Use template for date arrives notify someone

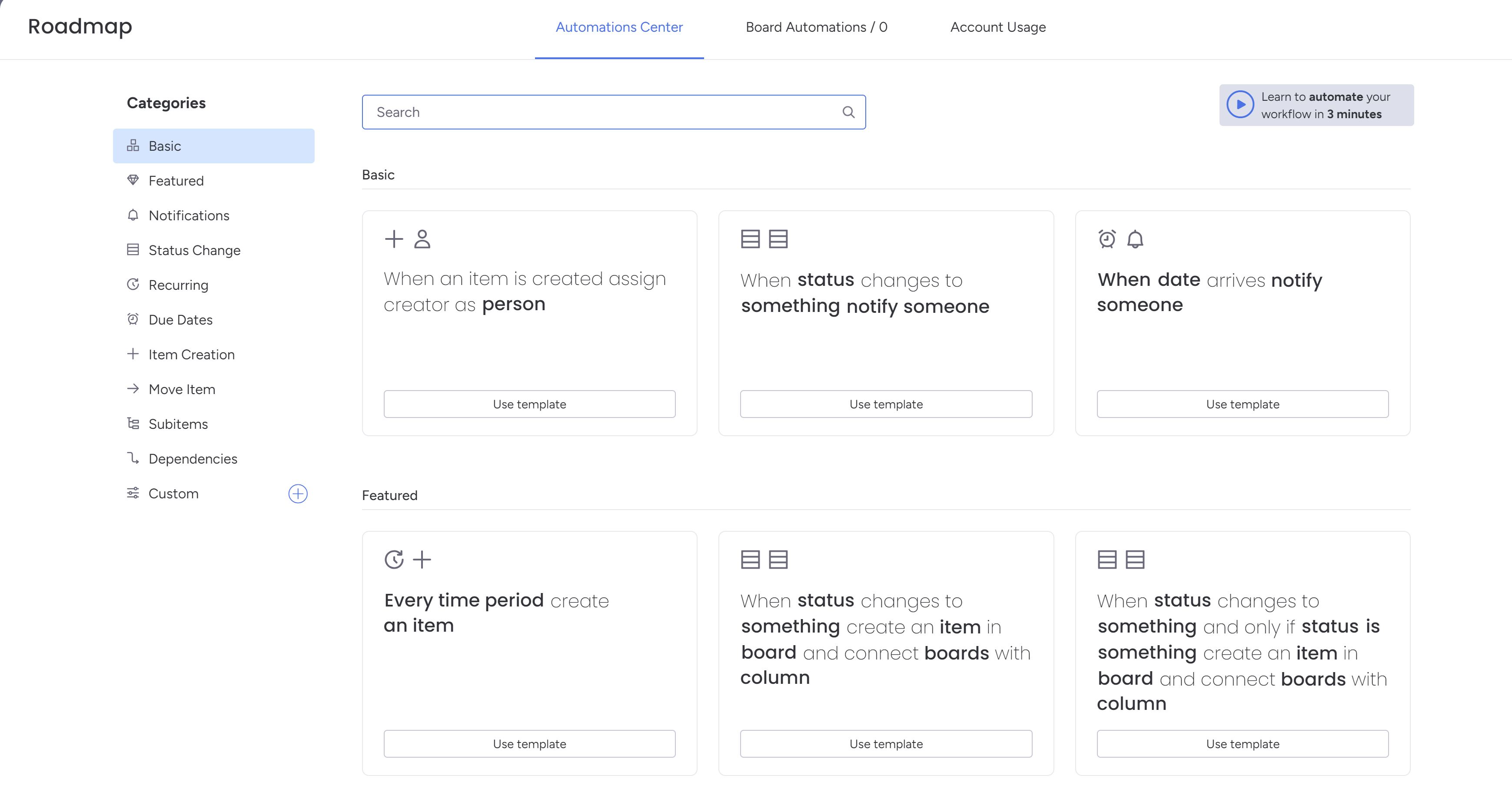(x=1242, y=404)
